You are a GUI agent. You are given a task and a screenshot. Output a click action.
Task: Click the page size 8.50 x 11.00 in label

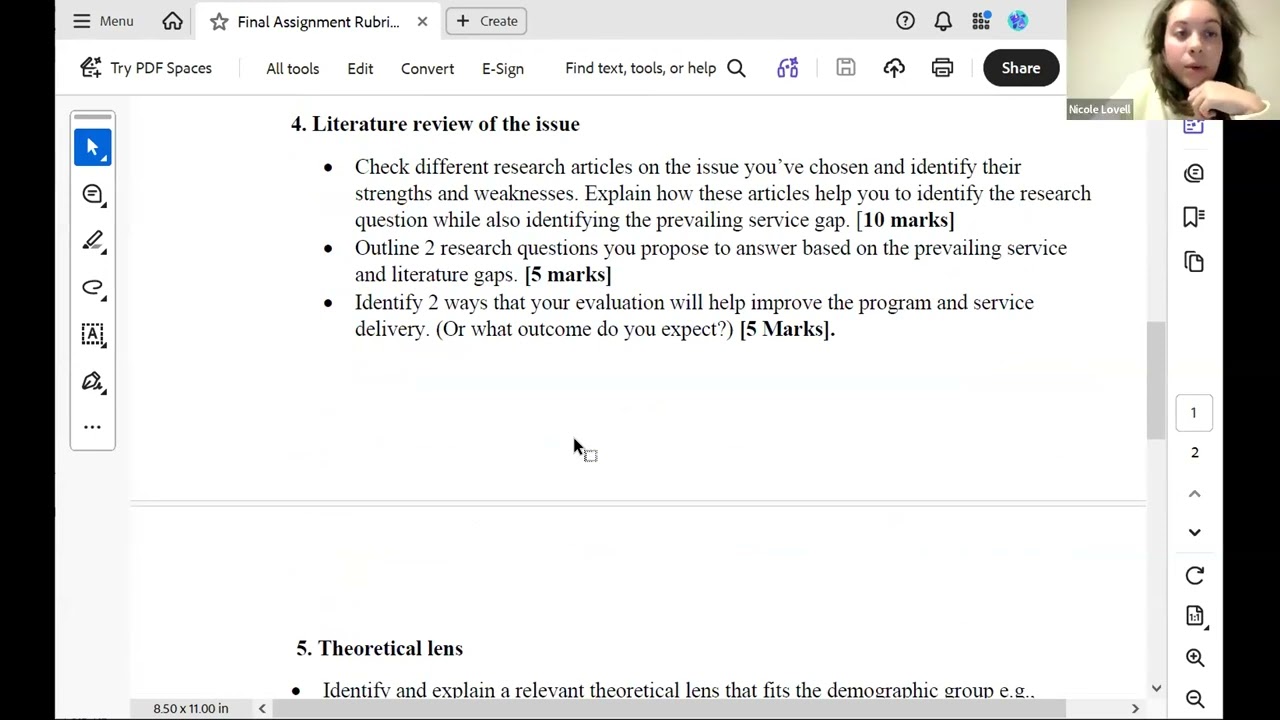(x=191, y=709)
